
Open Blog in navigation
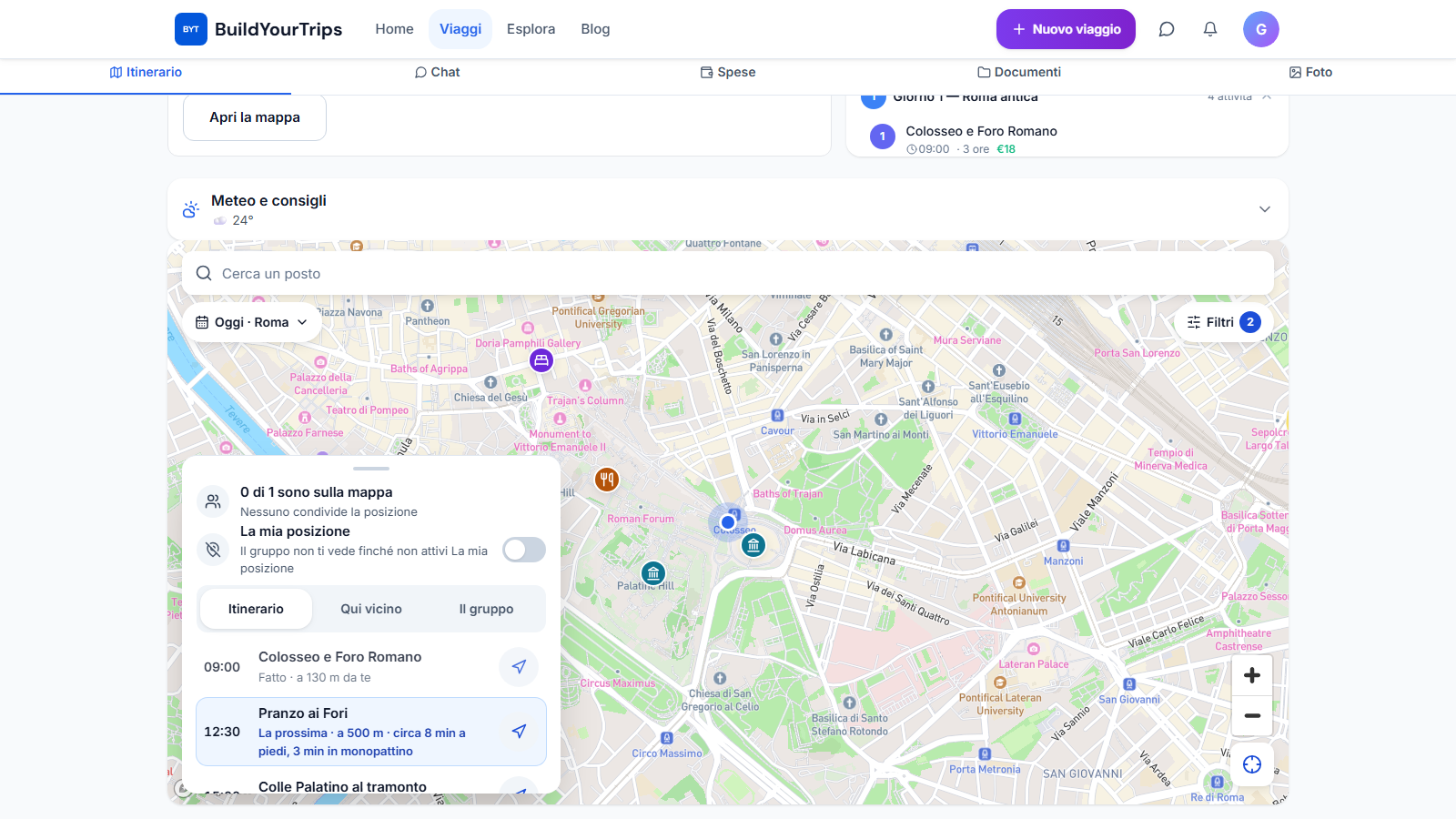point(595,29)
